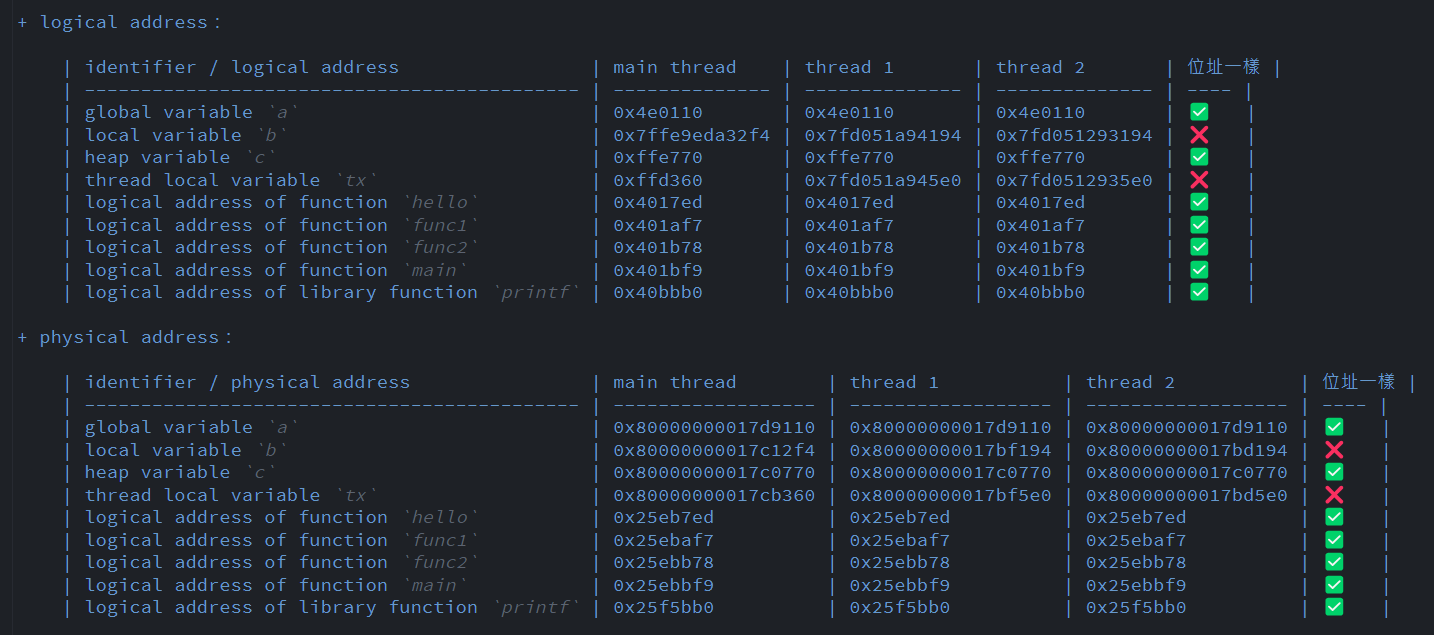Click the plus bullet before "logical address"

pyautogui.click(x=22, y=22)
